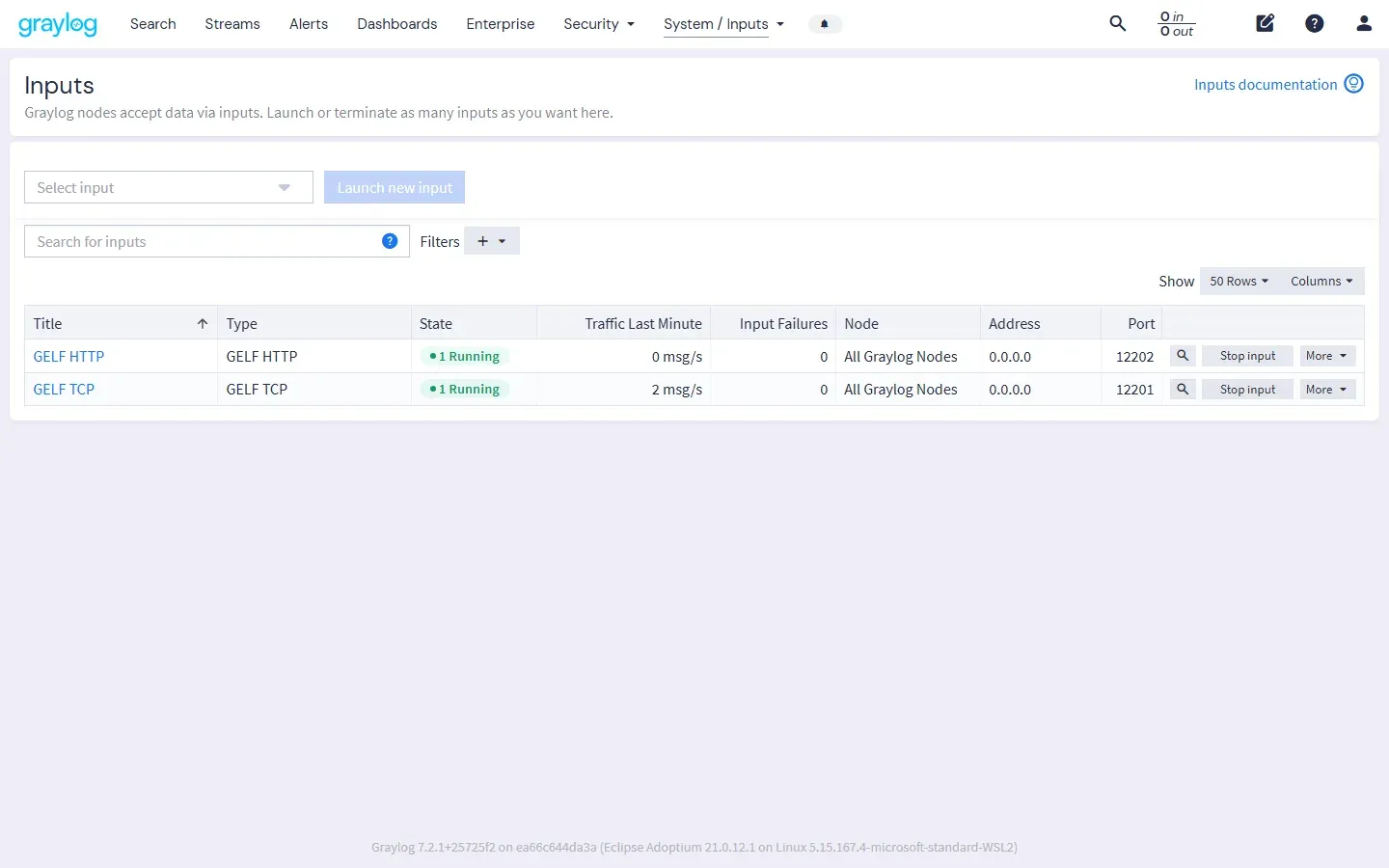Click the 2 msg/s traffic value

click(x=677, y=390)
